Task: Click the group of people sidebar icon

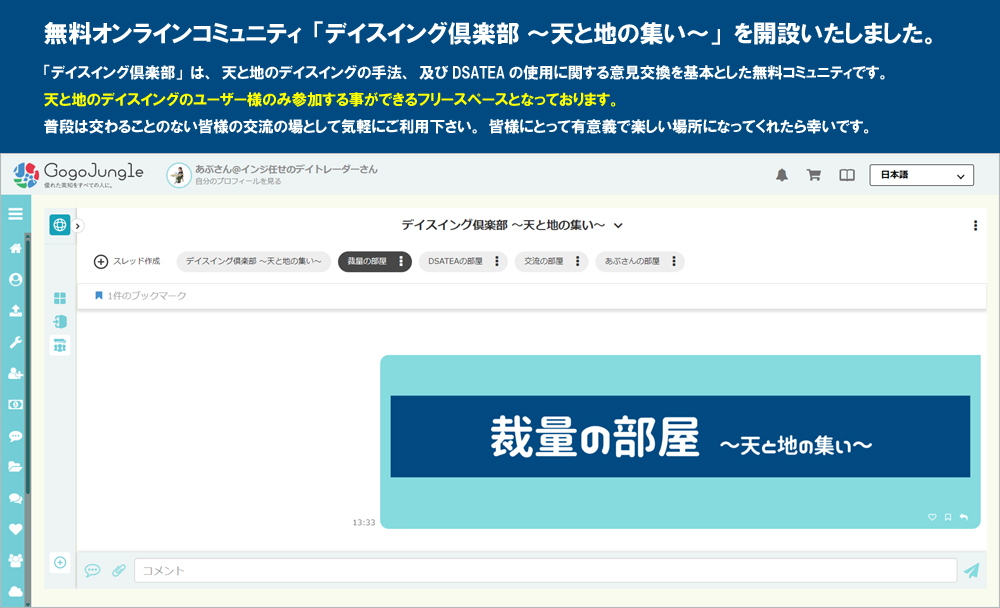Action: coord(15,560)
